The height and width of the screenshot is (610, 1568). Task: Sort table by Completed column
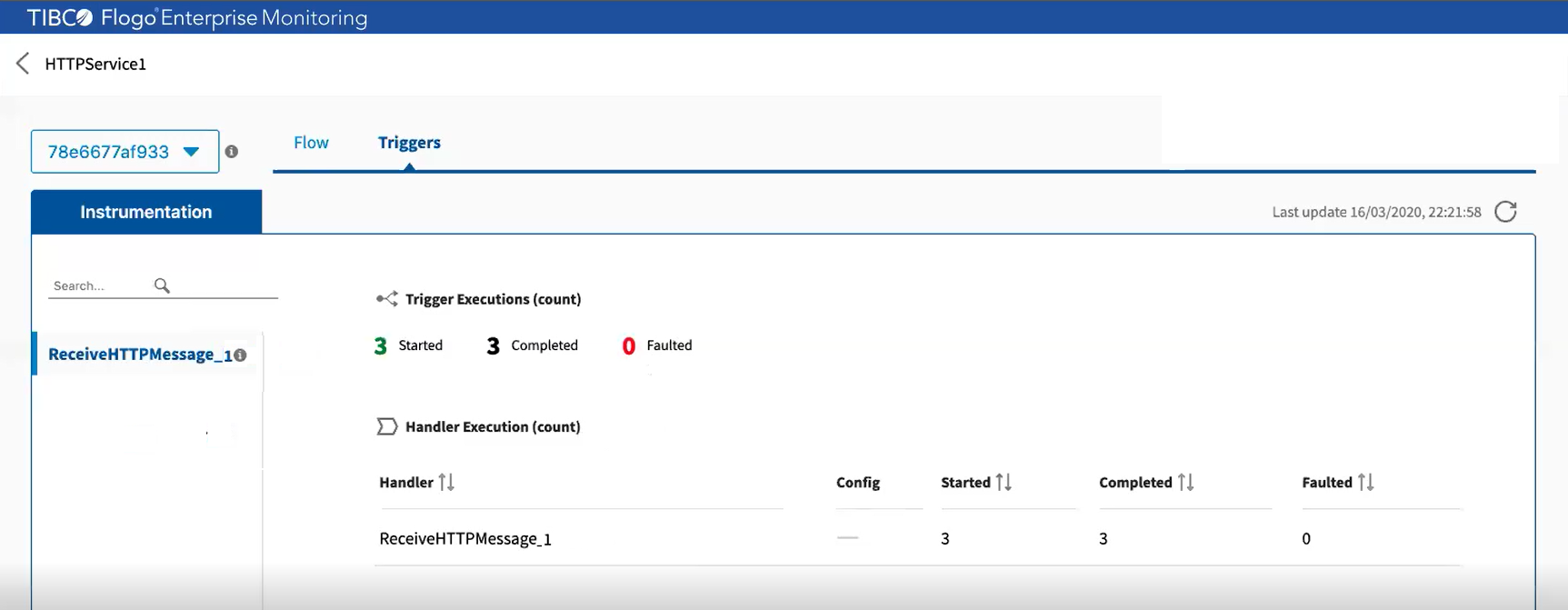point(1185,482)
